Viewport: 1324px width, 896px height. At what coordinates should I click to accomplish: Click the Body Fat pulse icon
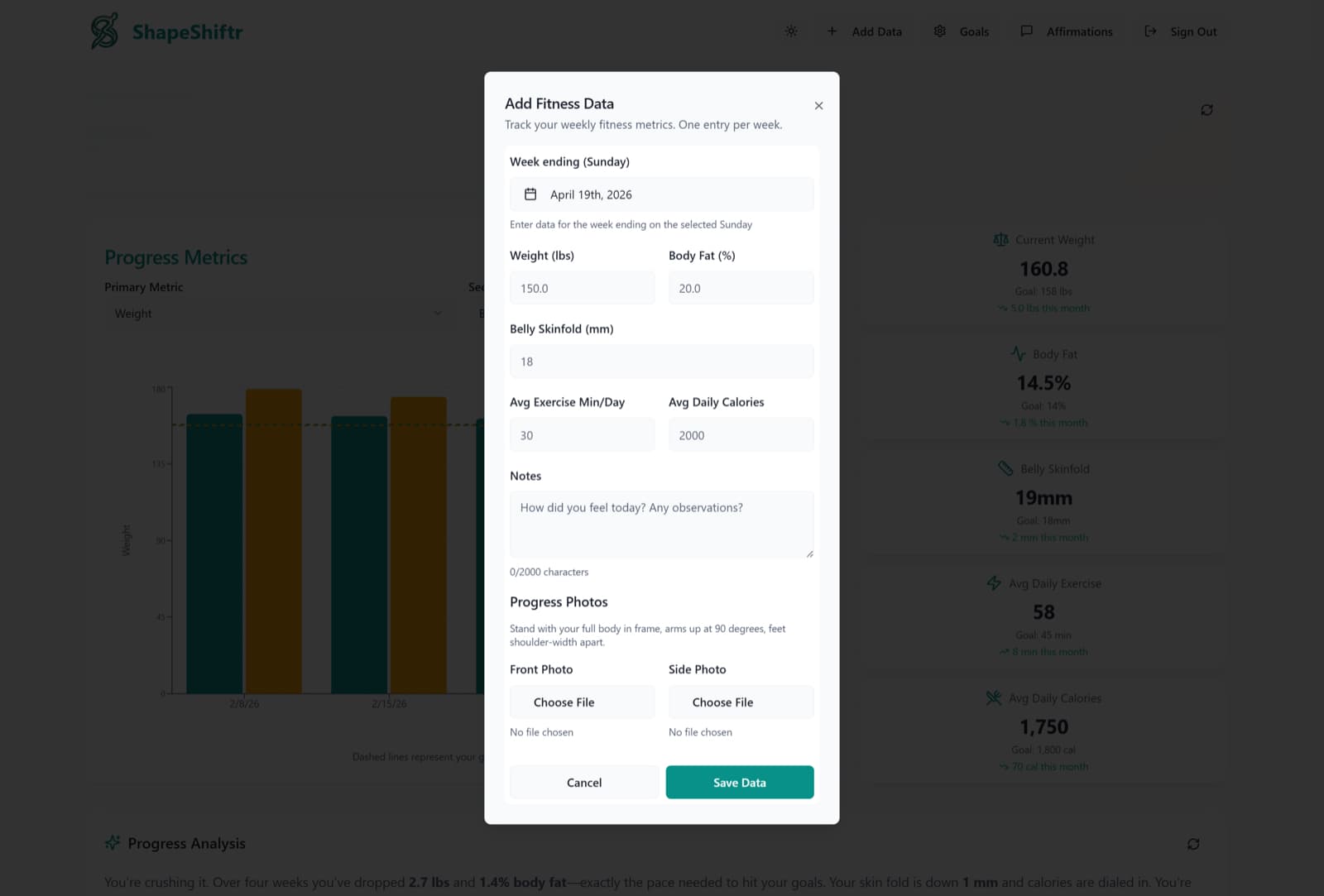pyautogui.click(x=1019, y=354)
